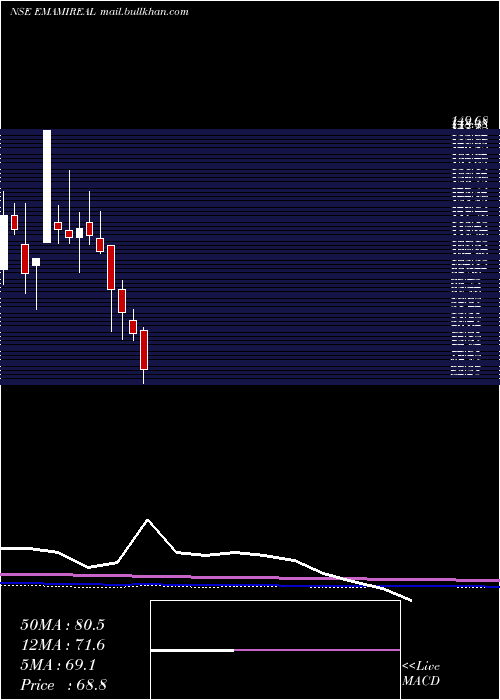Click the 12MA : 71.6 label

(62, 645)
